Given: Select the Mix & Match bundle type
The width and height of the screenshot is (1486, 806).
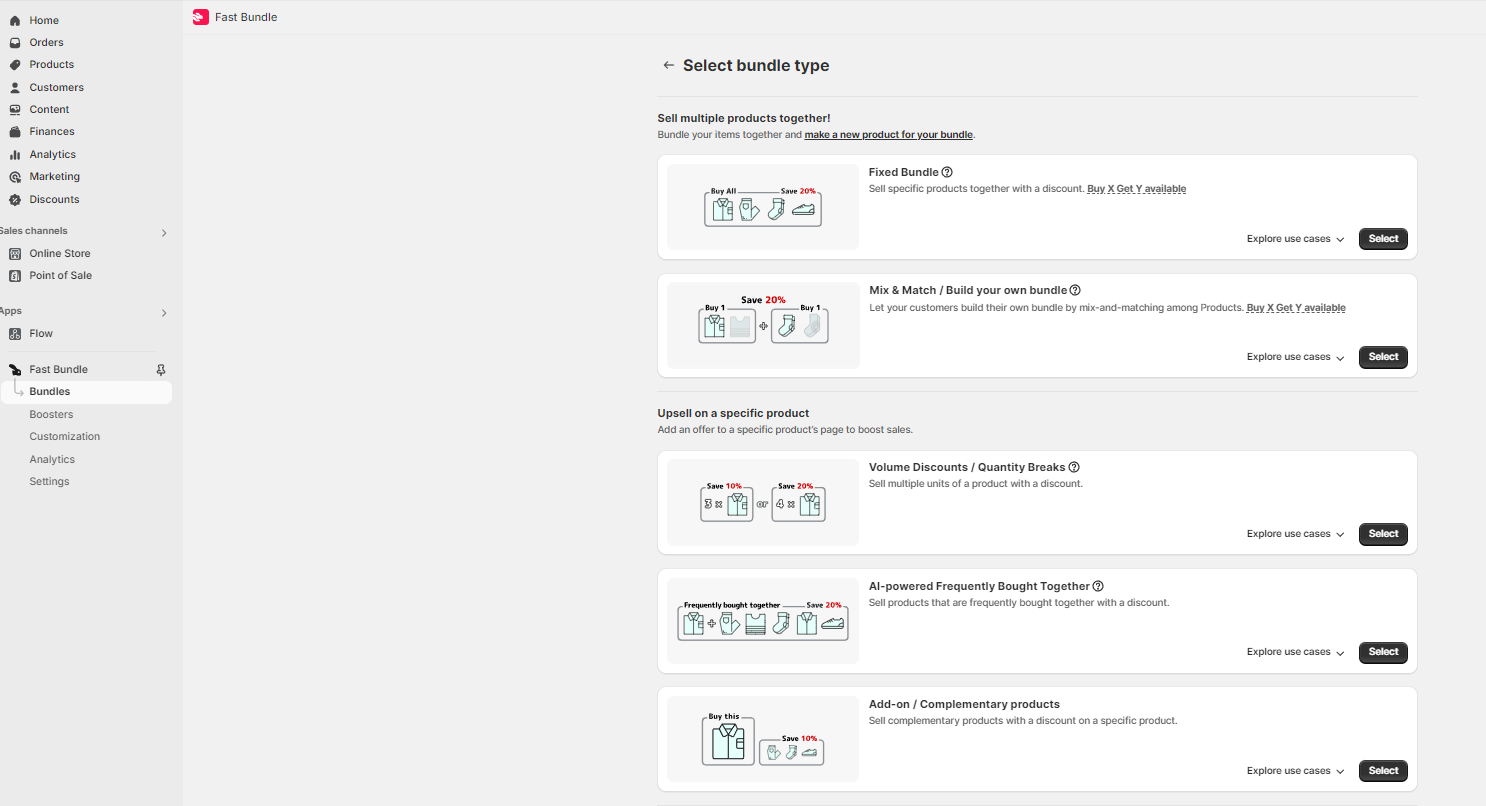Looking at the screenshot, I should point(1383,357).
